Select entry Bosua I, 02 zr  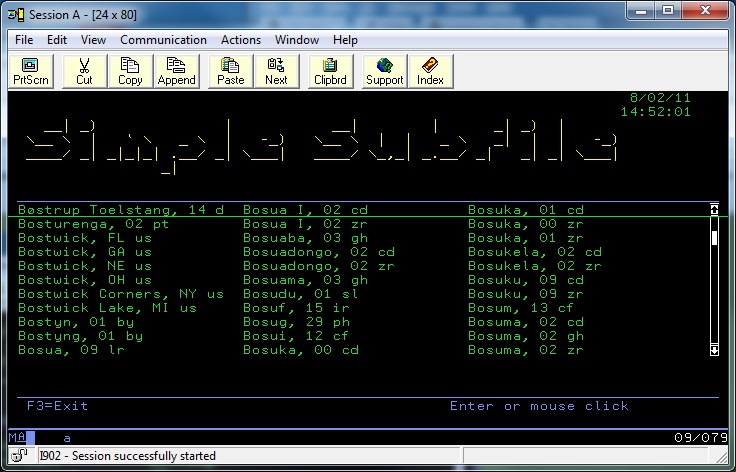[306, 224]
